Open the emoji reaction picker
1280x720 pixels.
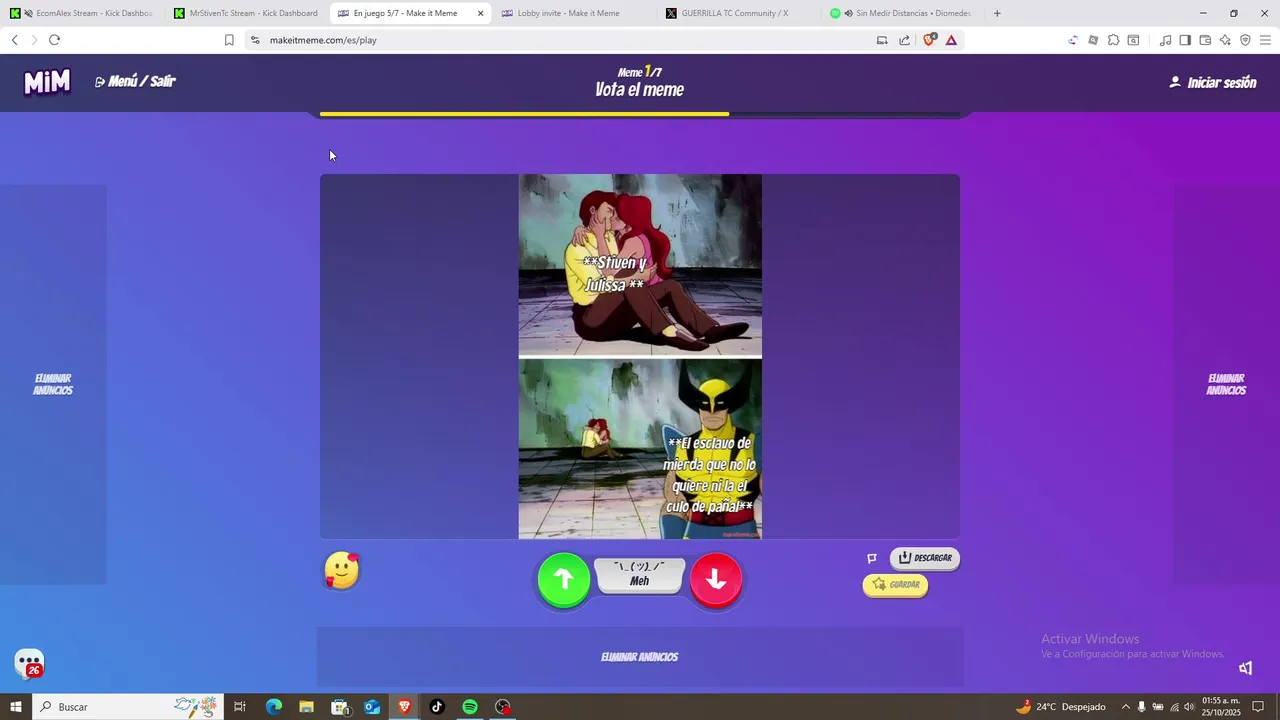pyautogui.click(x=342, y=570)
